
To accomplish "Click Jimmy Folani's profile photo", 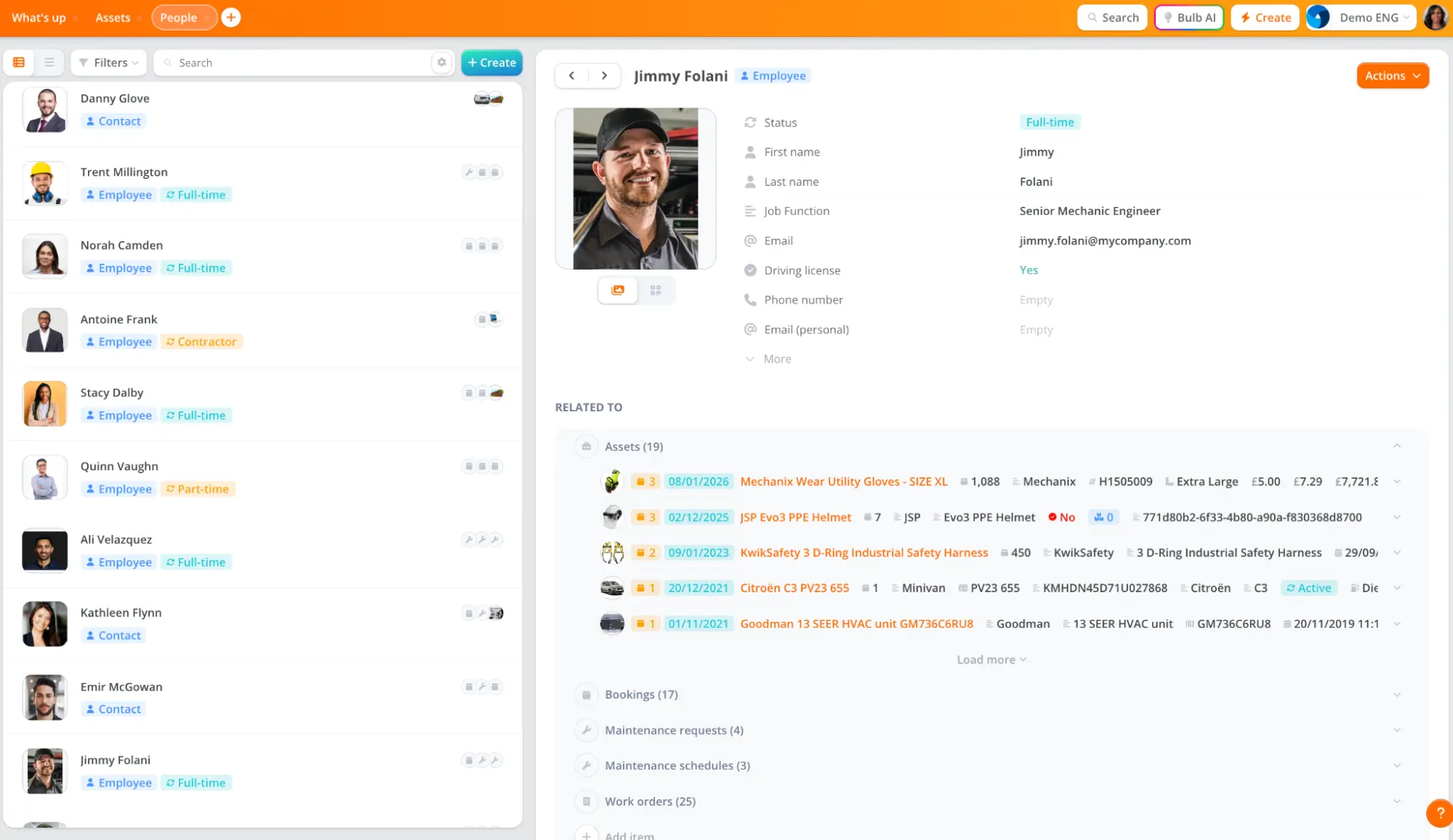I will (x=635, y=189).
